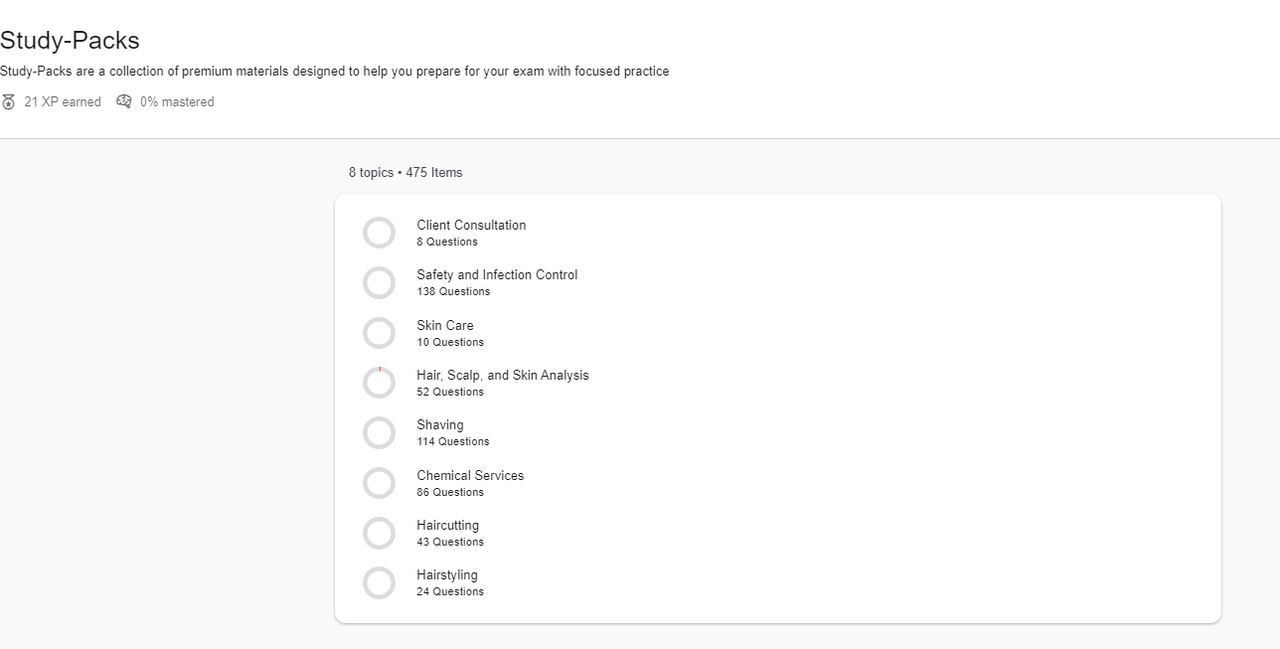1280x649 pixels.
Task: Select the Shaving topic
Action: click(440, 425)
